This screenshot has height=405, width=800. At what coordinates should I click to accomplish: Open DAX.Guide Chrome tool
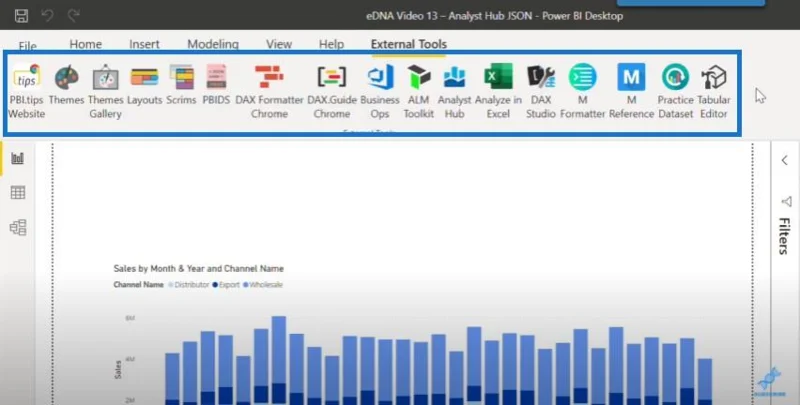(x=332, y=92)
